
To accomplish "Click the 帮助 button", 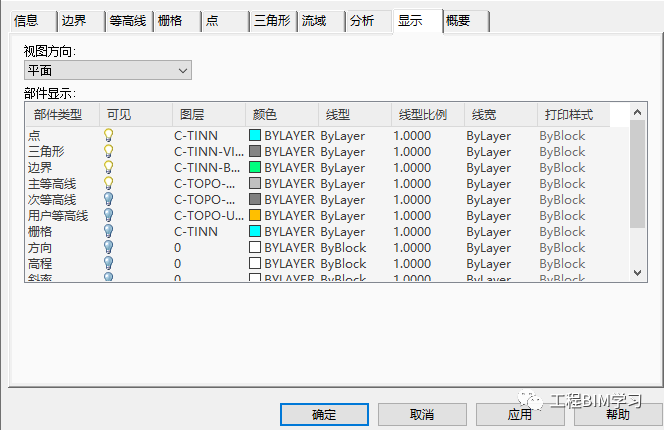I will pos(618,414).
